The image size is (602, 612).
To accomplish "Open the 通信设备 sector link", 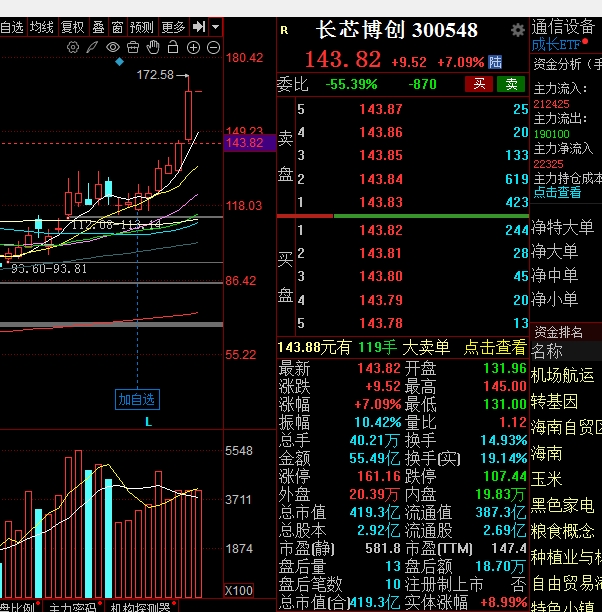I will pyautogui.click(x=563, y=27).
